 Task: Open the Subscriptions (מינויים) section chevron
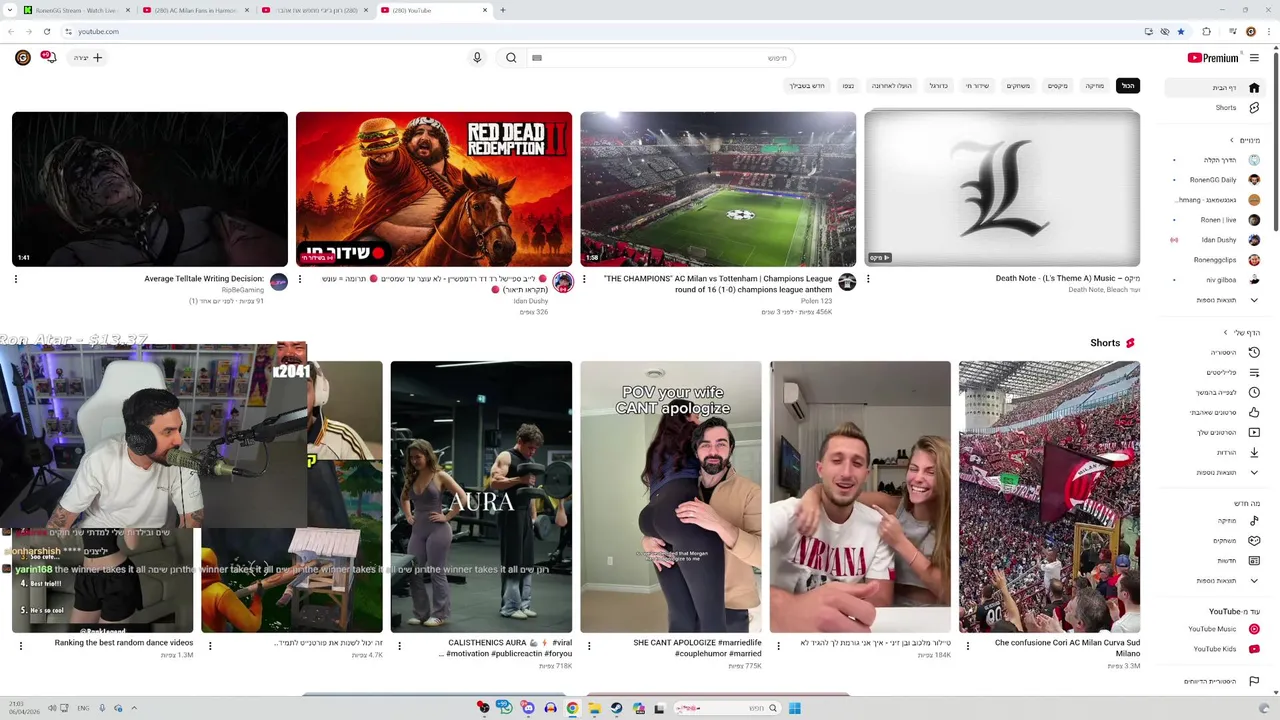click(1232, 140)
